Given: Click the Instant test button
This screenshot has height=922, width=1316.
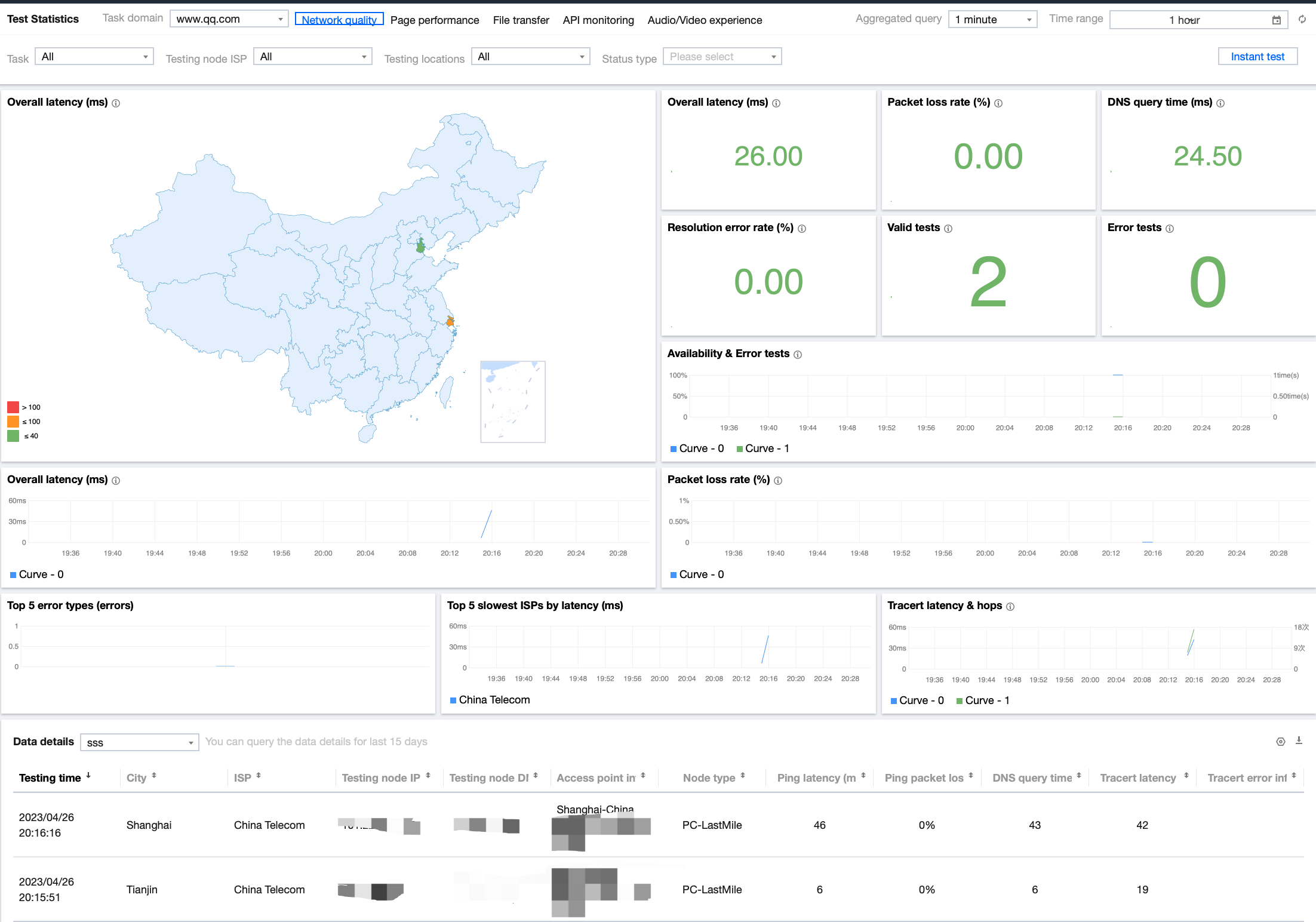Looking at the screenshot, I should click(x=1257, y=57).
